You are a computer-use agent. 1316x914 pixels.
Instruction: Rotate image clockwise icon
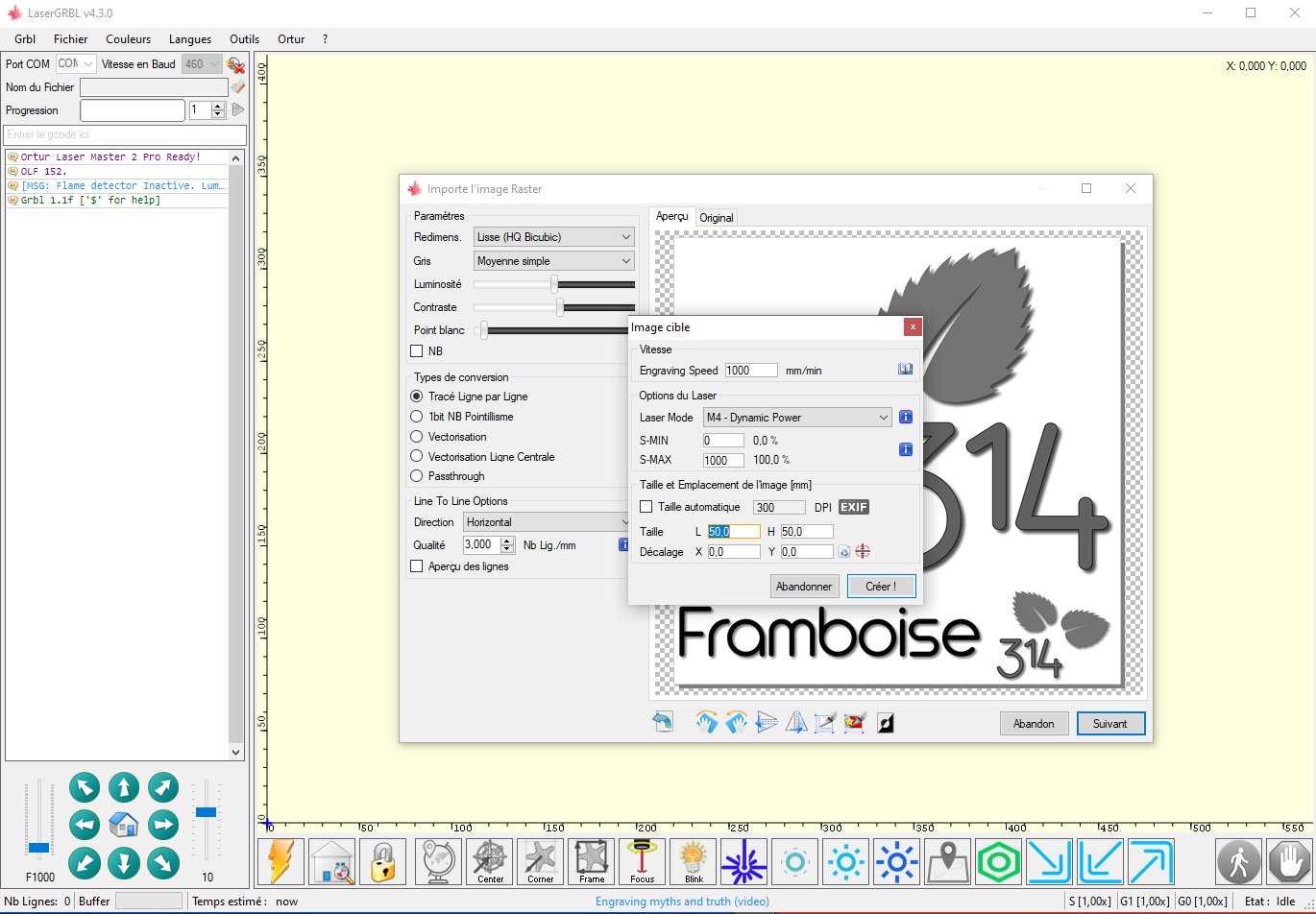tap(707, 722)
